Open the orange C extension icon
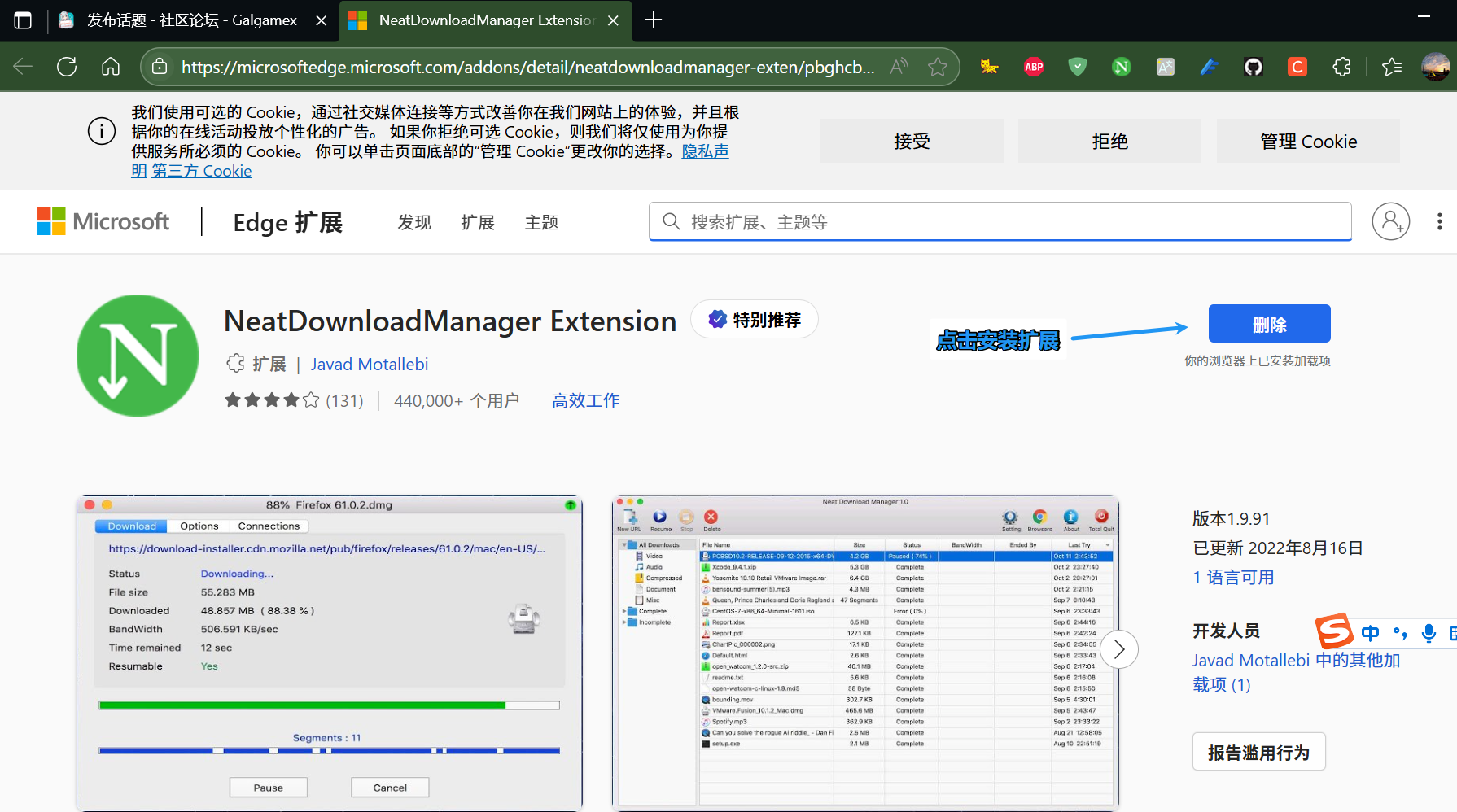1457x812 pixels. tap(1297, 67)
